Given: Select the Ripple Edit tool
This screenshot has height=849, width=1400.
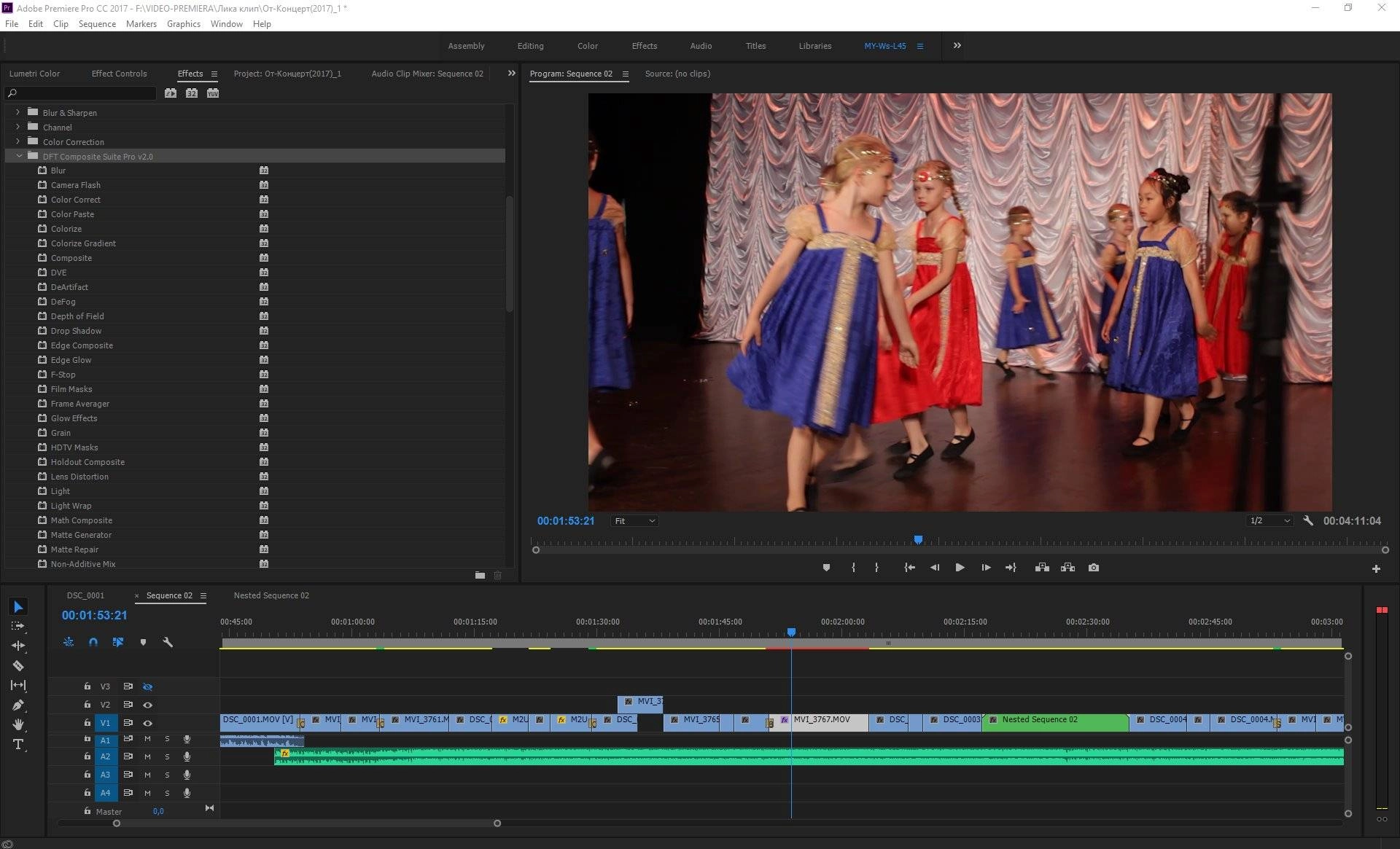Looking at the screenshot, I should pyautogui.click(x=18, y=646).
